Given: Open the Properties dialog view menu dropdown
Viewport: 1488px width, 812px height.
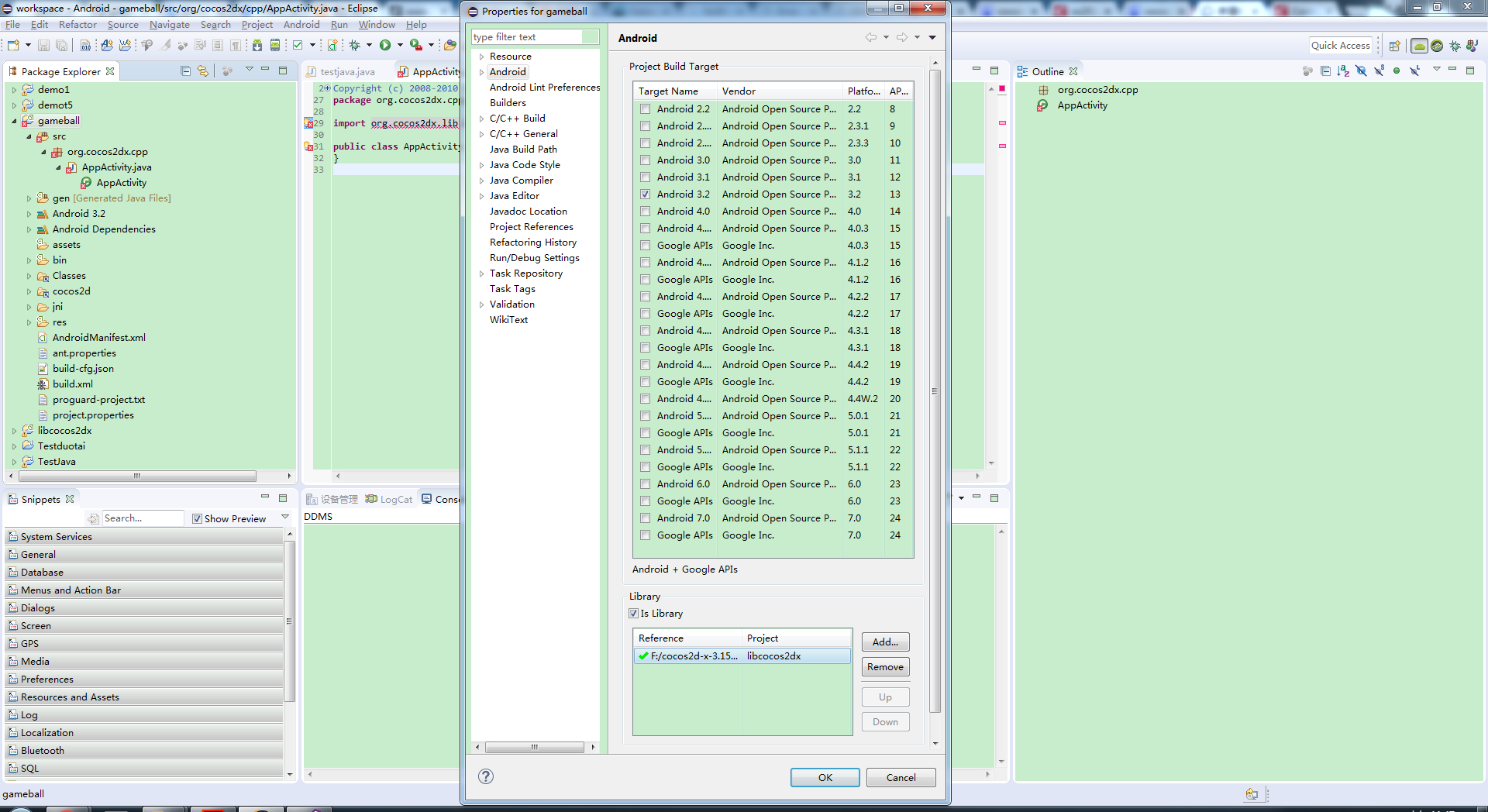Looking at the screenshot, I should point(932,37).
